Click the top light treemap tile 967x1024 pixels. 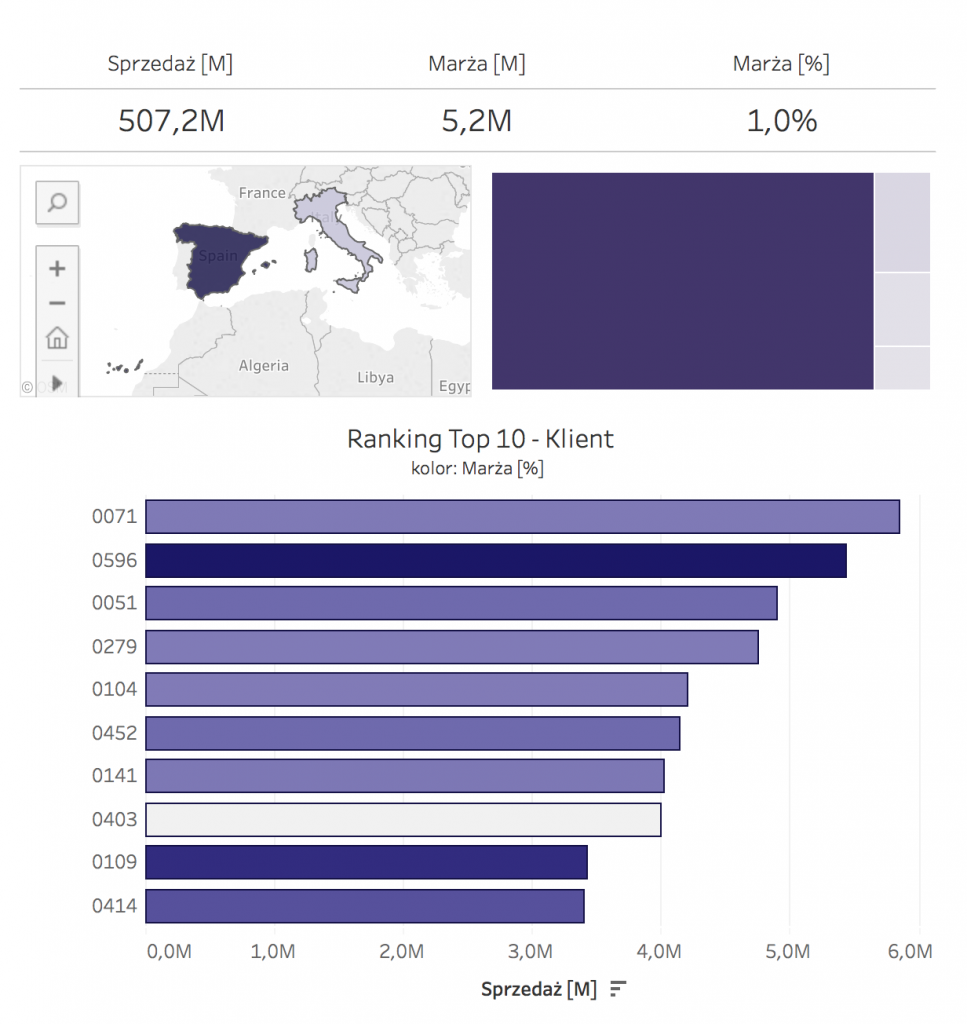902,221
